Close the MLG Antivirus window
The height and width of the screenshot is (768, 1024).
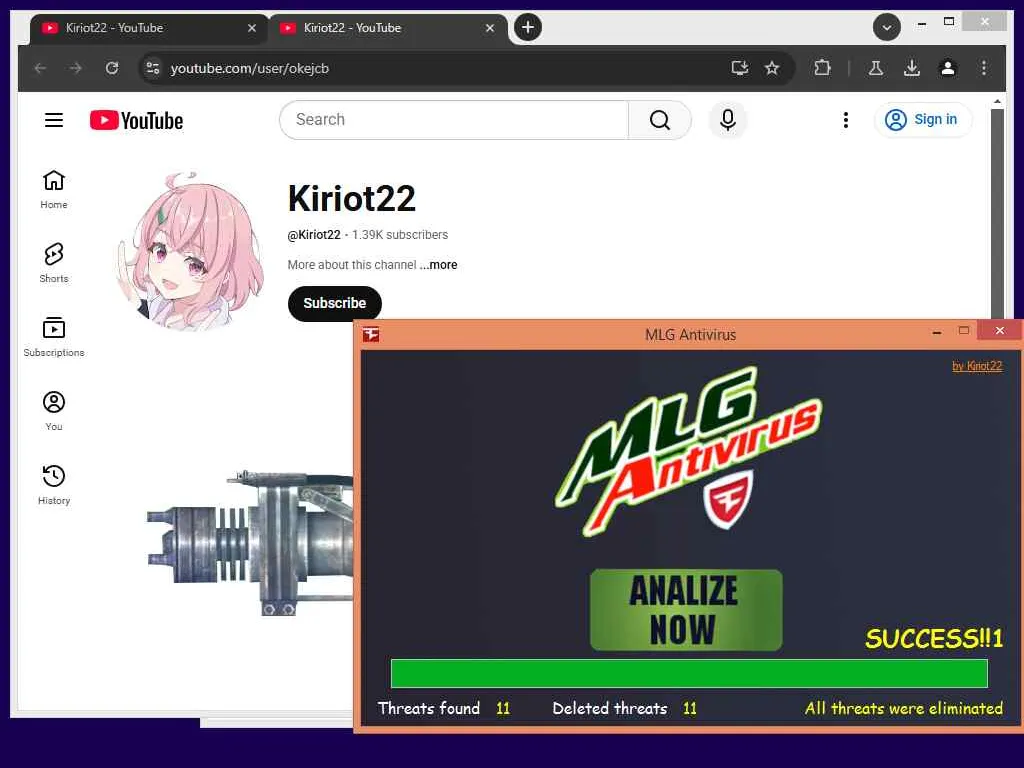[999, 330]
